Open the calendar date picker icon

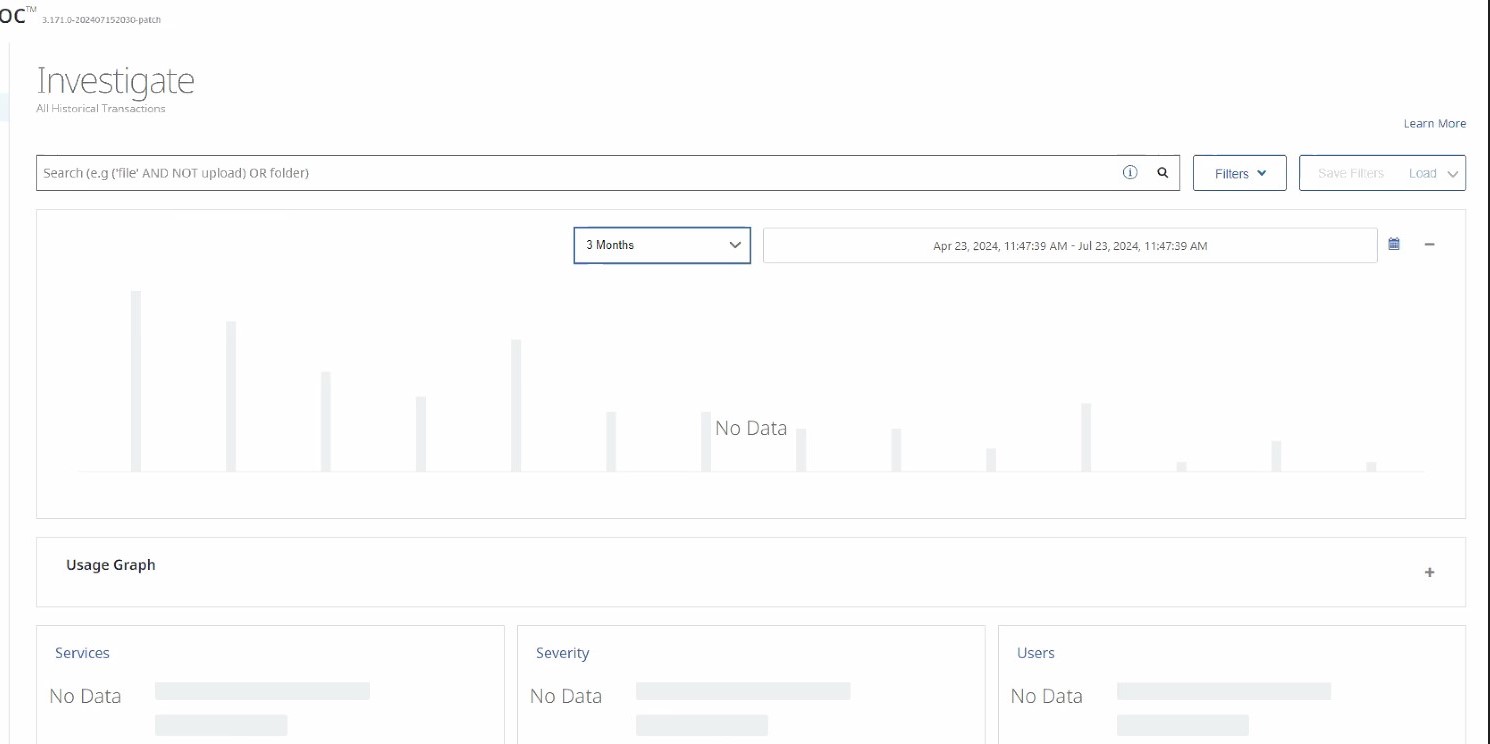coord(1394,244)
